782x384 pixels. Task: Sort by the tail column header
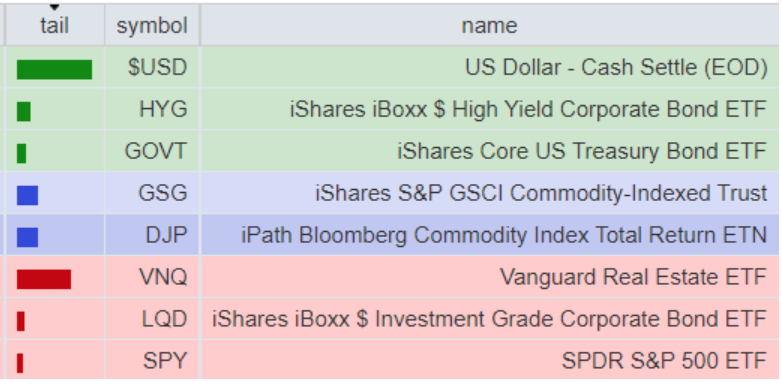[x=54, y=25]
